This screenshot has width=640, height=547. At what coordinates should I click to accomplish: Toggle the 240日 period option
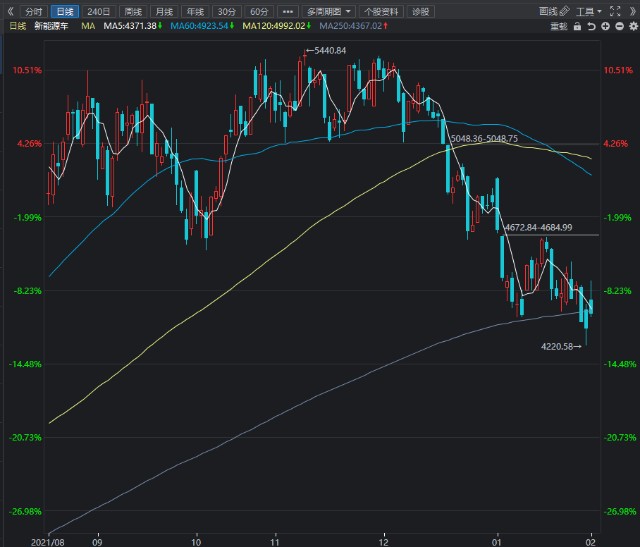click(x=98, y=11)
